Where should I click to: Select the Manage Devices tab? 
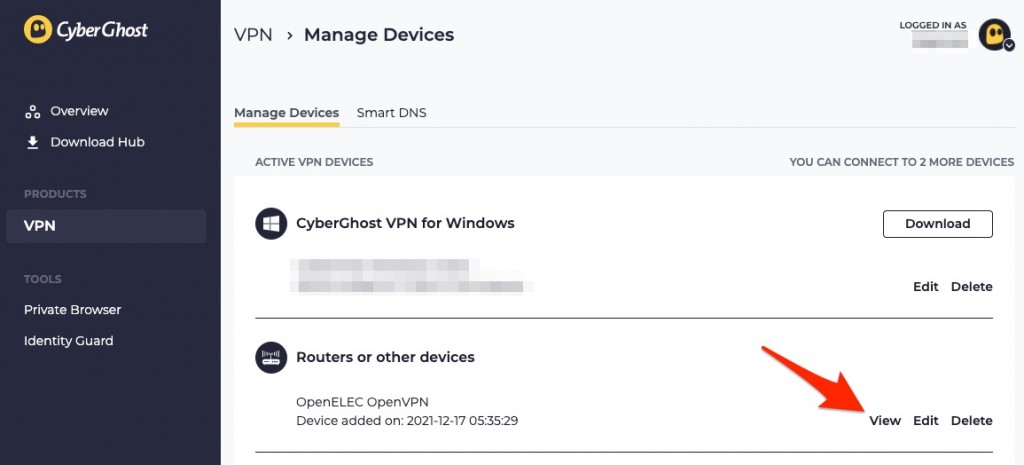click(287, 112)
